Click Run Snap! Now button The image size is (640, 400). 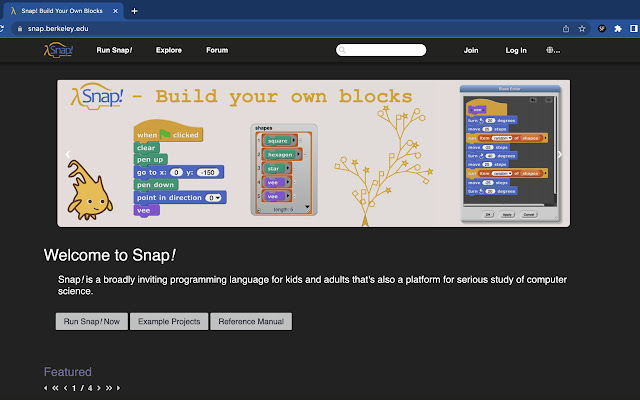point(91,321)
